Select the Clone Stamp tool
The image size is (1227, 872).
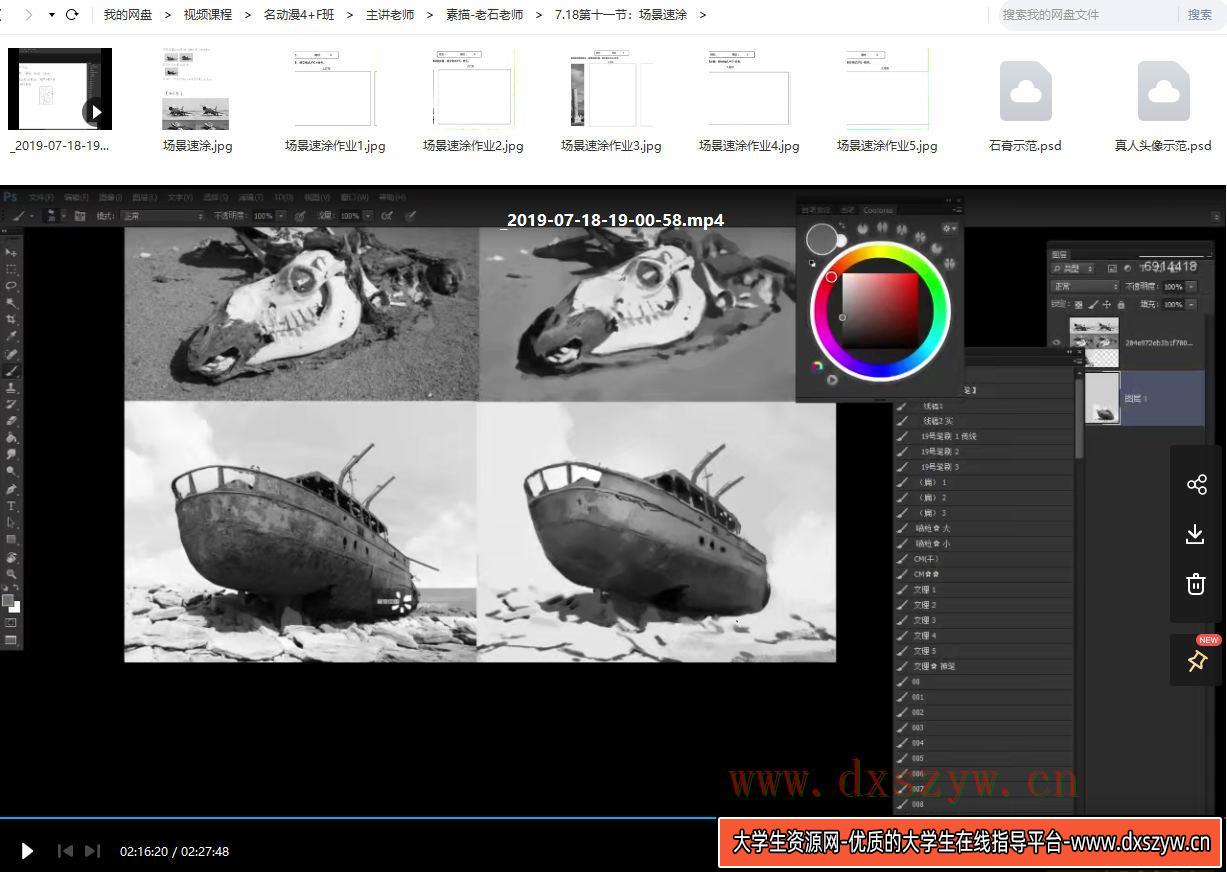click(11, 388)
